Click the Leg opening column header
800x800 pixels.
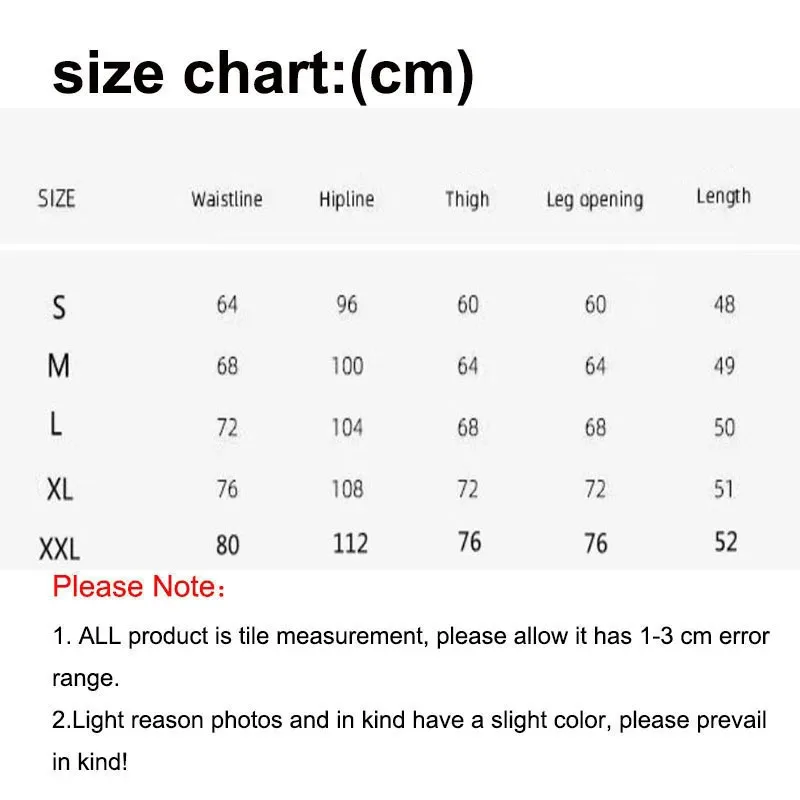tap(594, 199)
